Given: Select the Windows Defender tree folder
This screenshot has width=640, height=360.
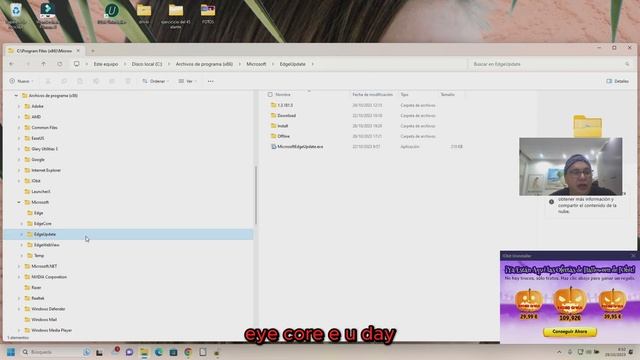Looking at the screenshot, I should [x=48, y=309].
